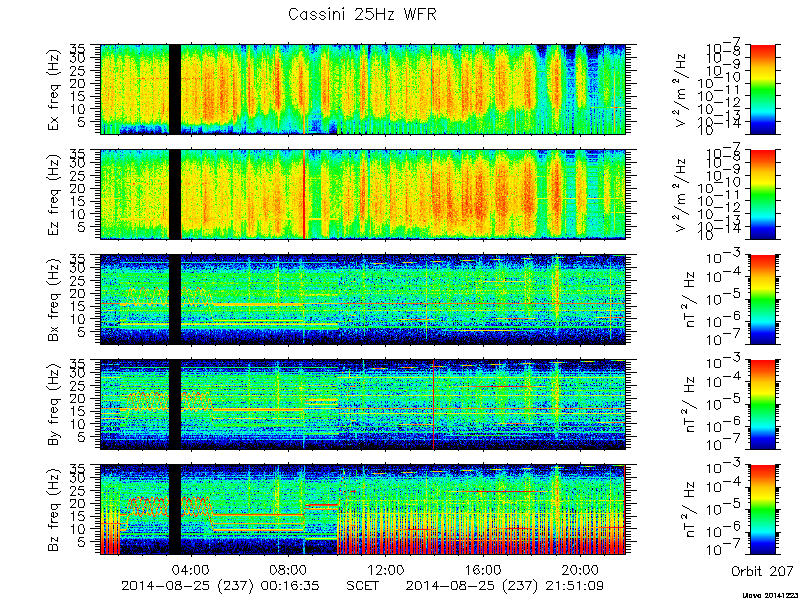Click the black data gap in the Ex panel
This screenshot has height=600, width=800.
(x=174, y=89)
